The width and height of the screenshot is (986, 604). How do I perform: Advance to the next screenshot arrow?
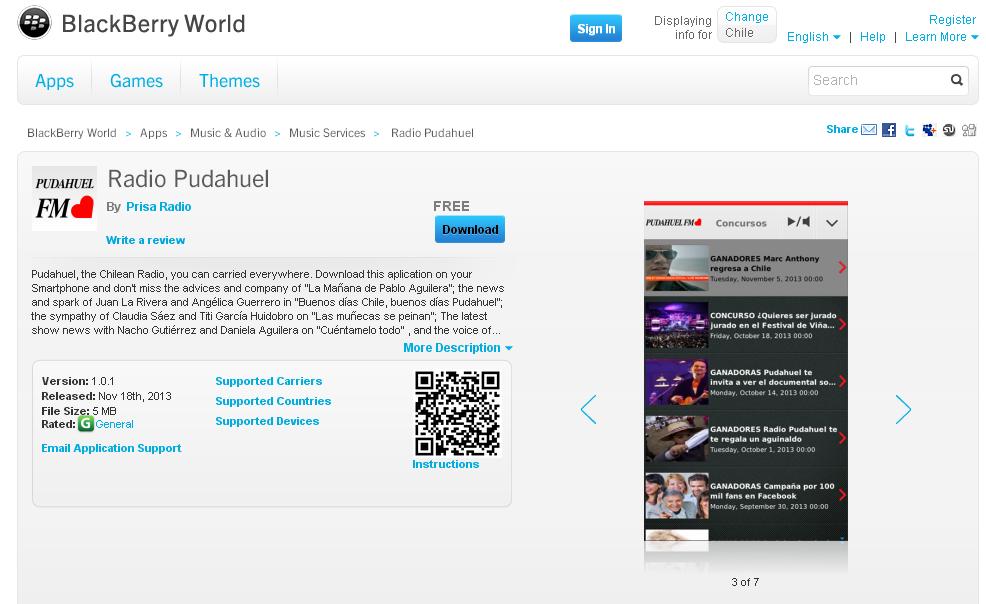click(903, 410)
